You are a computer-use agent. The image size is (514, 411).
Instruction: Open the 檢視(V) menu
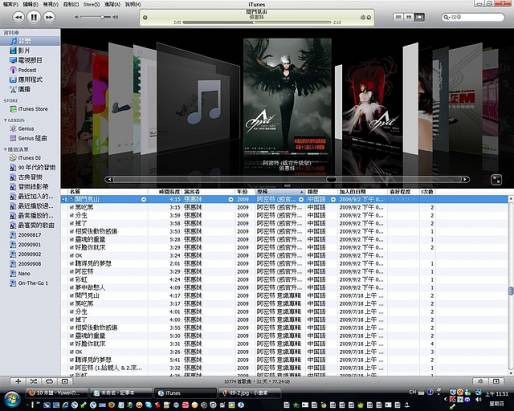tap(51, 4)
